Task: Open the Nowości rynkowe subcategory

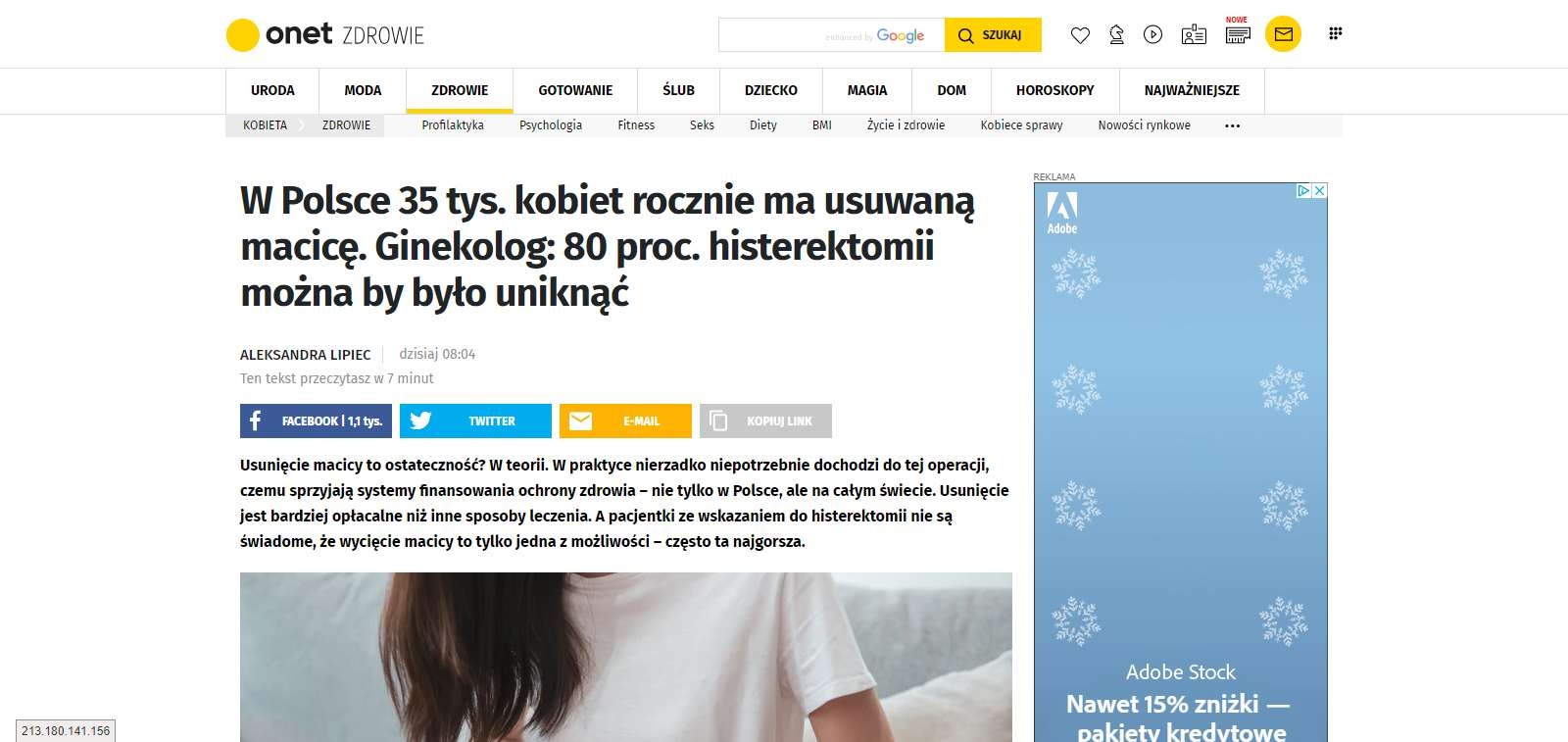Action: pyautogui.click(x=1145, y=125)
